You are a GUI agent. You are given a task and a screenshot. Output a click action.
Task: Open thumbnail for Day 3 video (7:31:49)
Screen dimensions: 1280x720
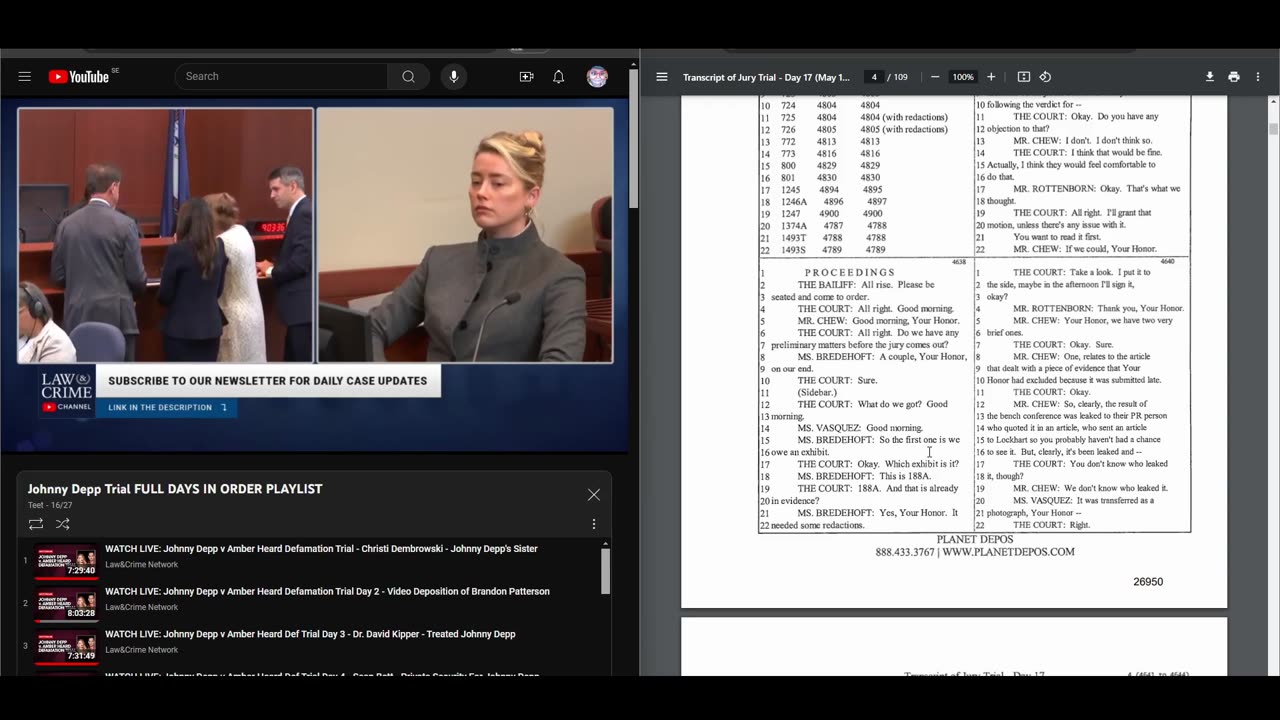(67, 647)
